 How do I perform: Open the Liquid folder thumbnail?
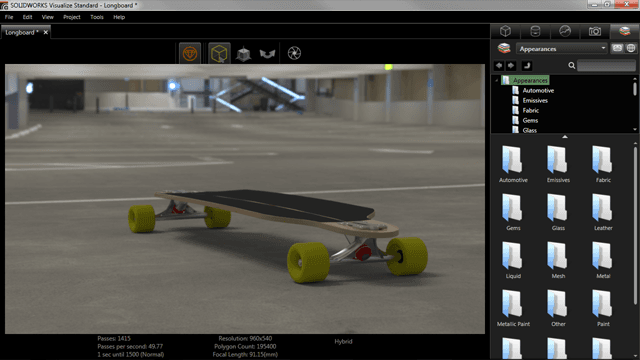513,260
